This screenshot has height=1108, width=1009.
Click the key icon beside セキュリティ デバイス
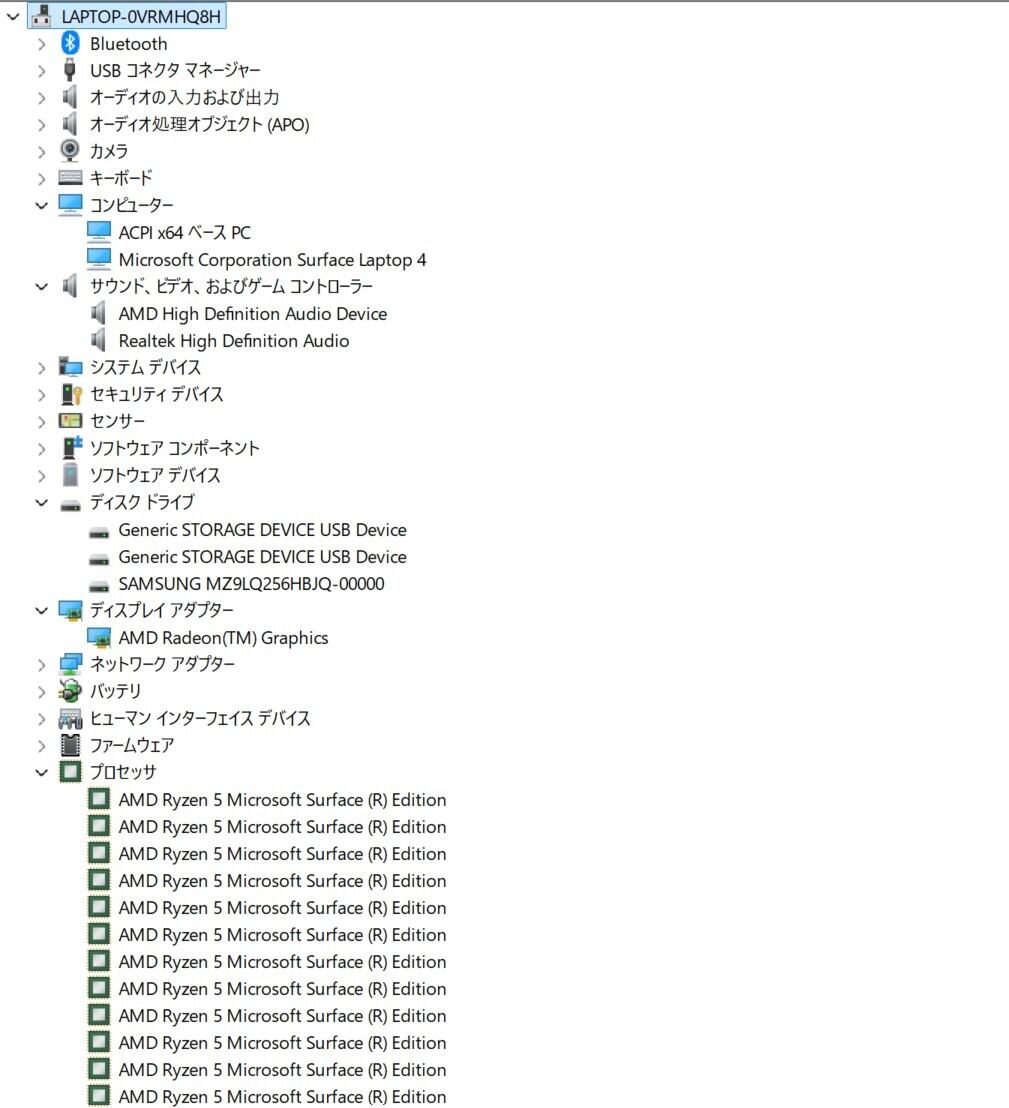(70, 394)
